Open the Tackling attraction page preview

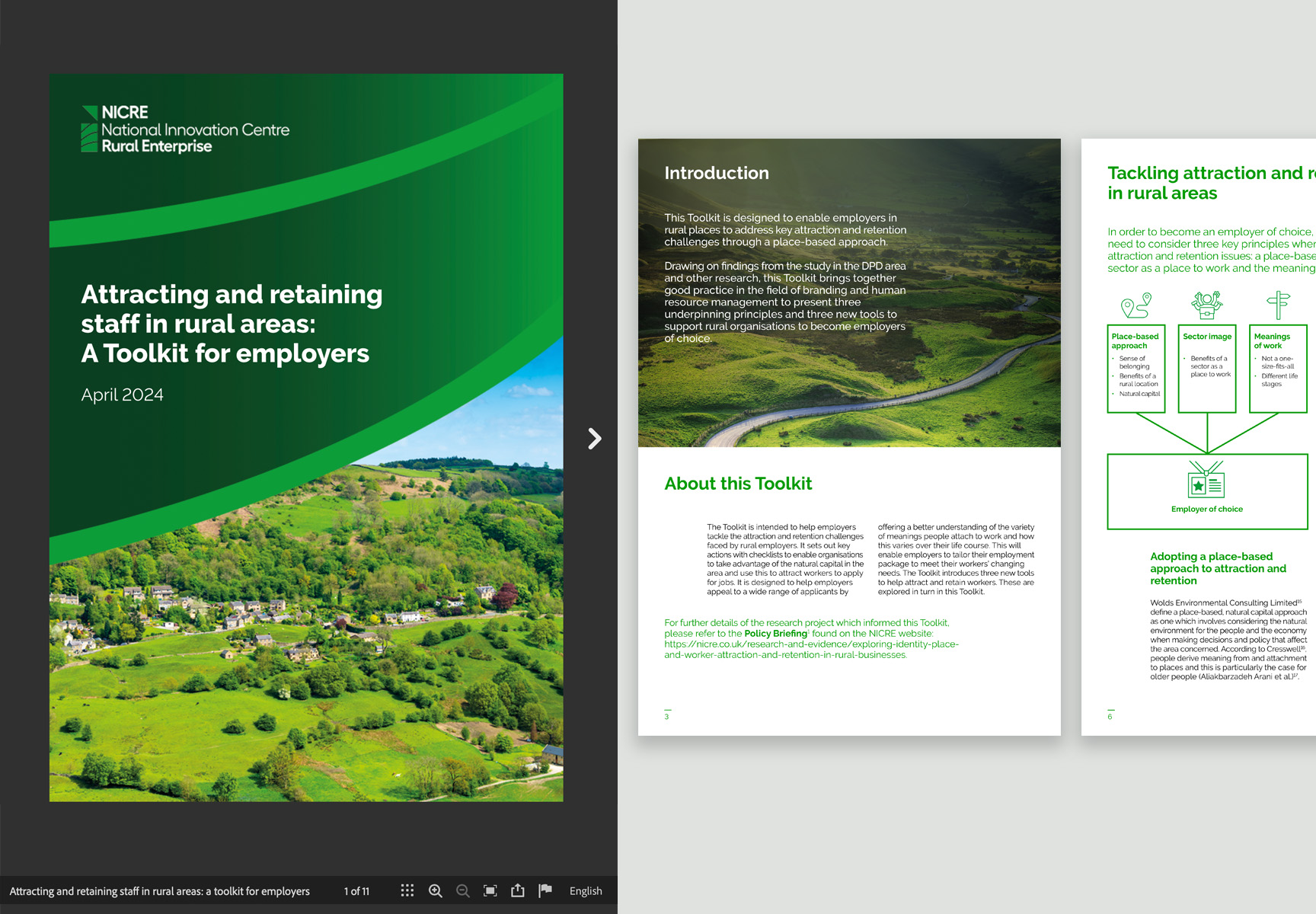click(x=1198, y=436)
